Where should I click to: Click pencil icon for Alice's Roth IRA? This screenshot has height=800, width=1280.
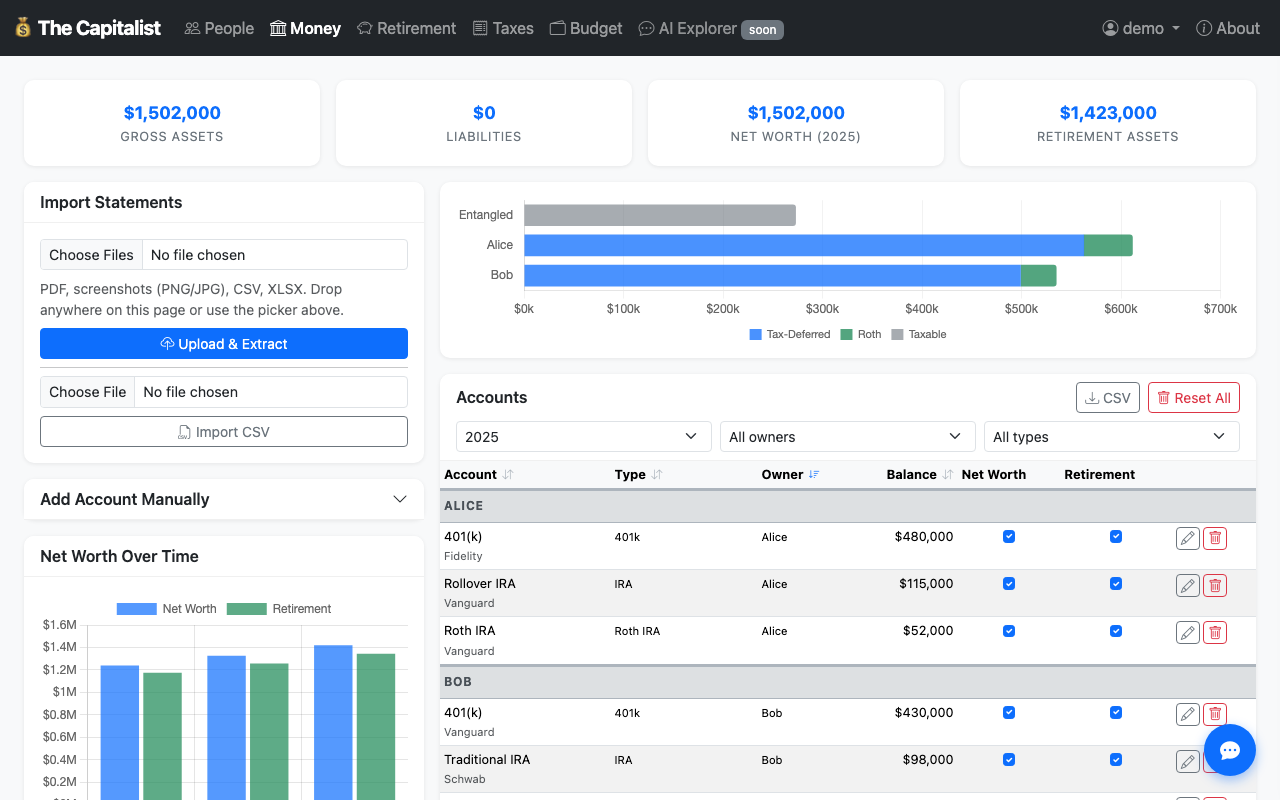[x=1187, y=632]
